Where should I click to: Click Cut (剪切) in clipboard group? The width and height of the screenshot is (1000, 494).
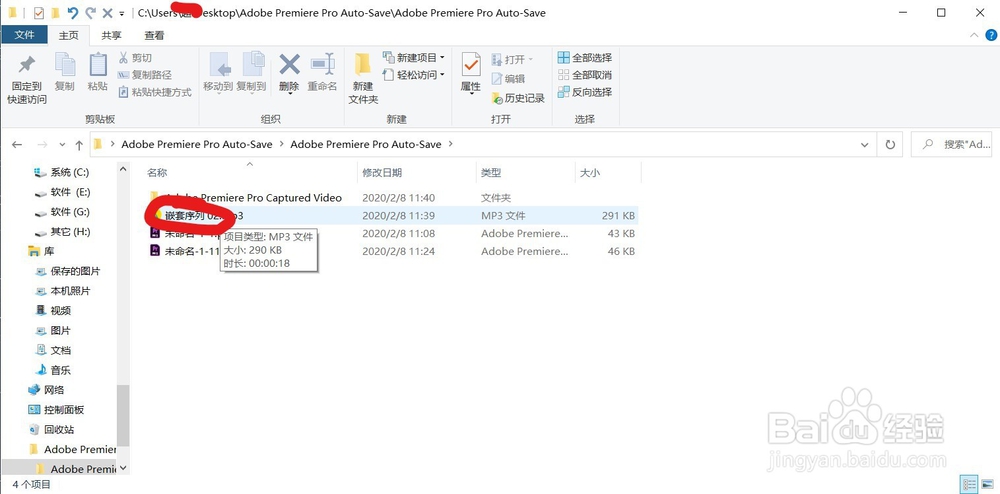tap(135, 58)
